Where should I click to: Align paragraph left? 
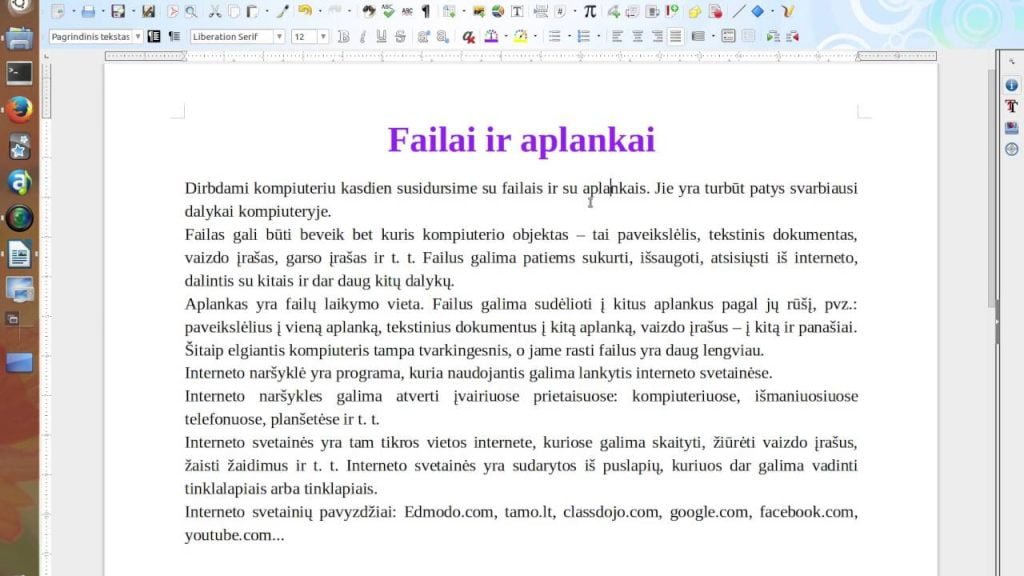617,37
